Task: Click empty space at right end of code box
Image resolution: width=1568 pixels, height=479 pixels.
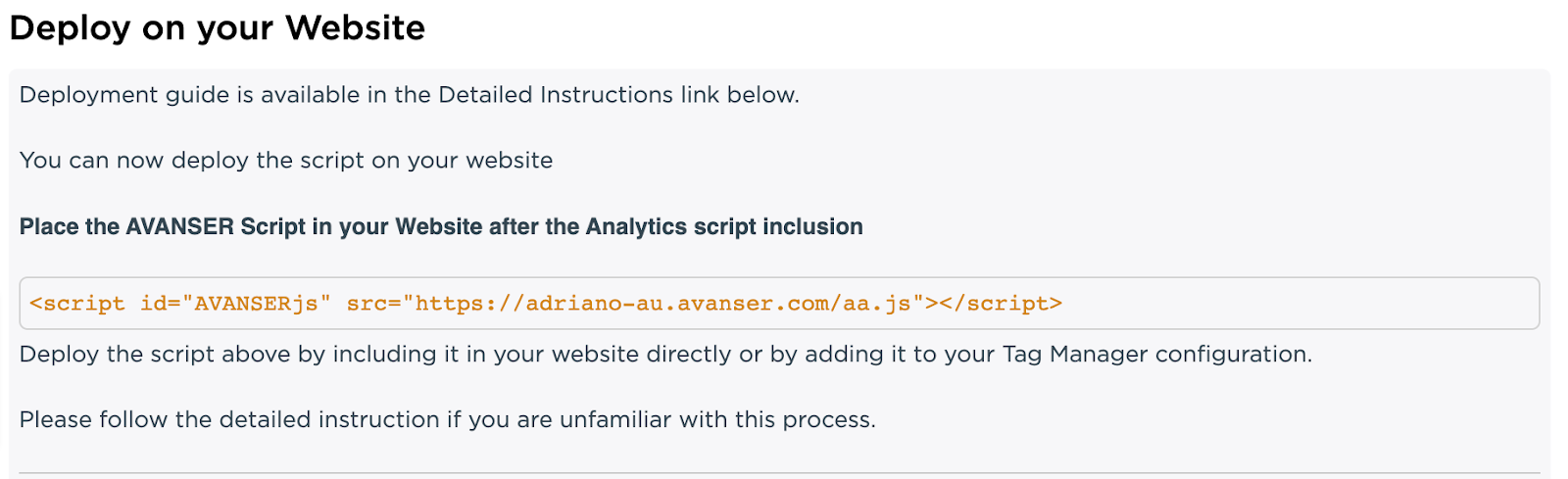Action: [x=1303, y=304]
